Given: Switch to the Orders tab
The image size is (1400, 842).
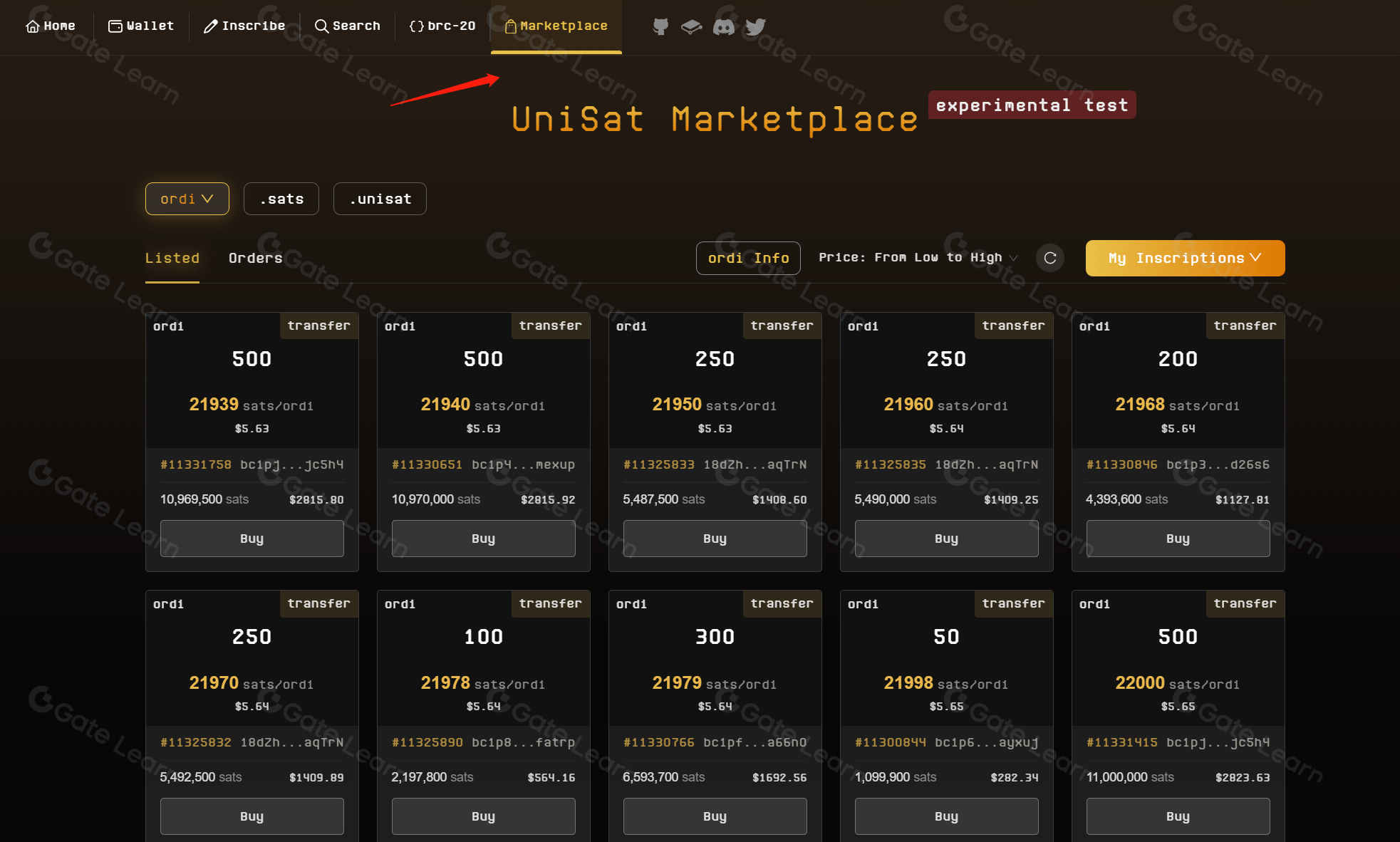Looking at the screenshot, I should 255,259.
